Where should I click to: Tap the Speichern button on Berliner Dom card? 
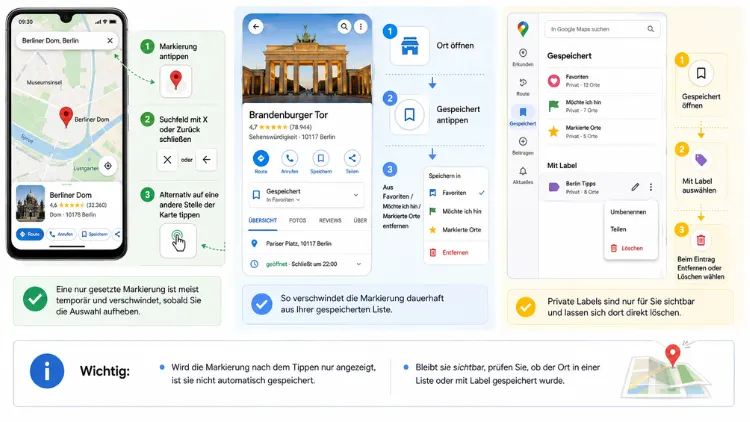coord(94,234)
